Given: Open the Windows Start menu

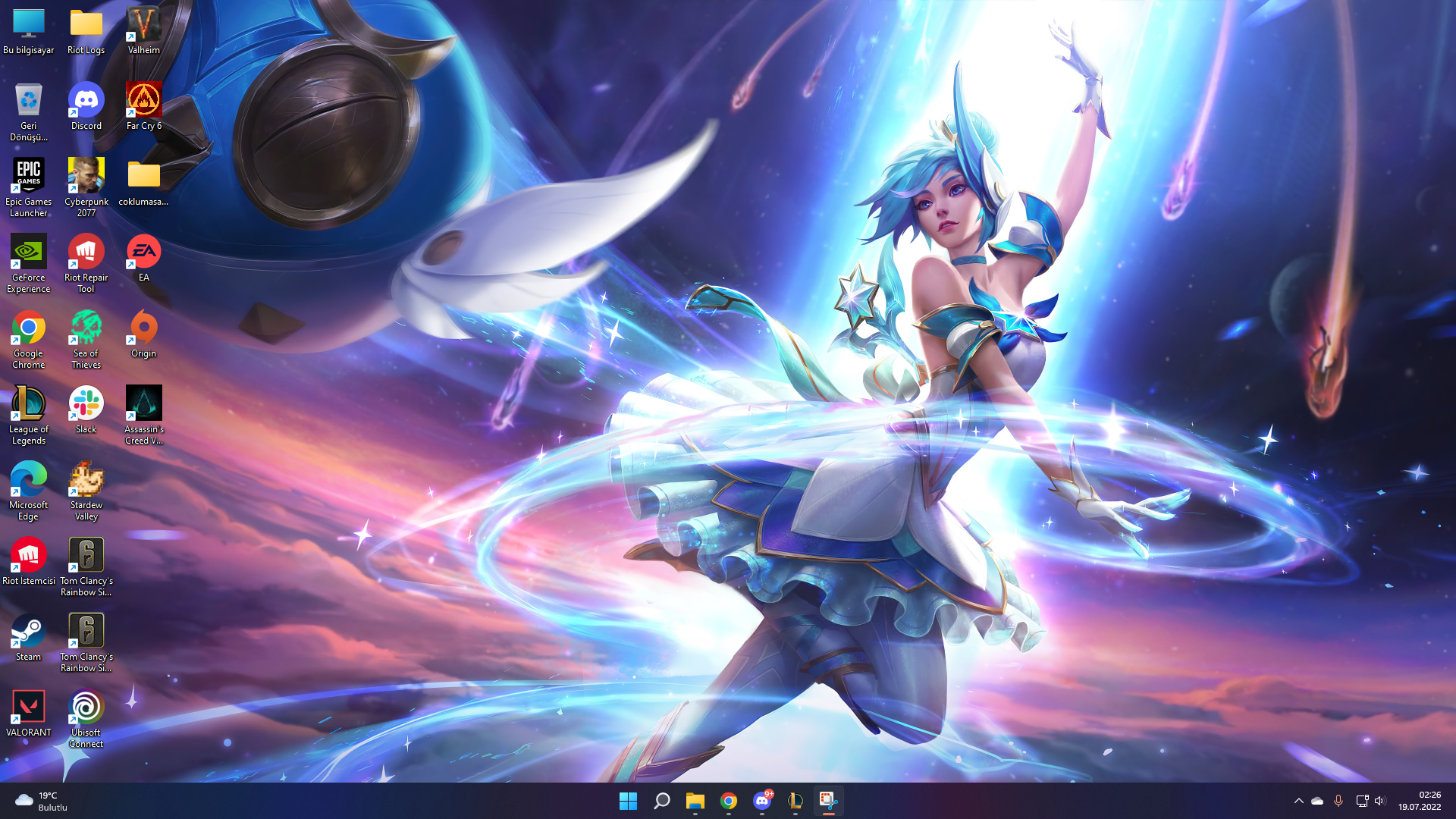Looking at the screenshot, I should point(628,801).
